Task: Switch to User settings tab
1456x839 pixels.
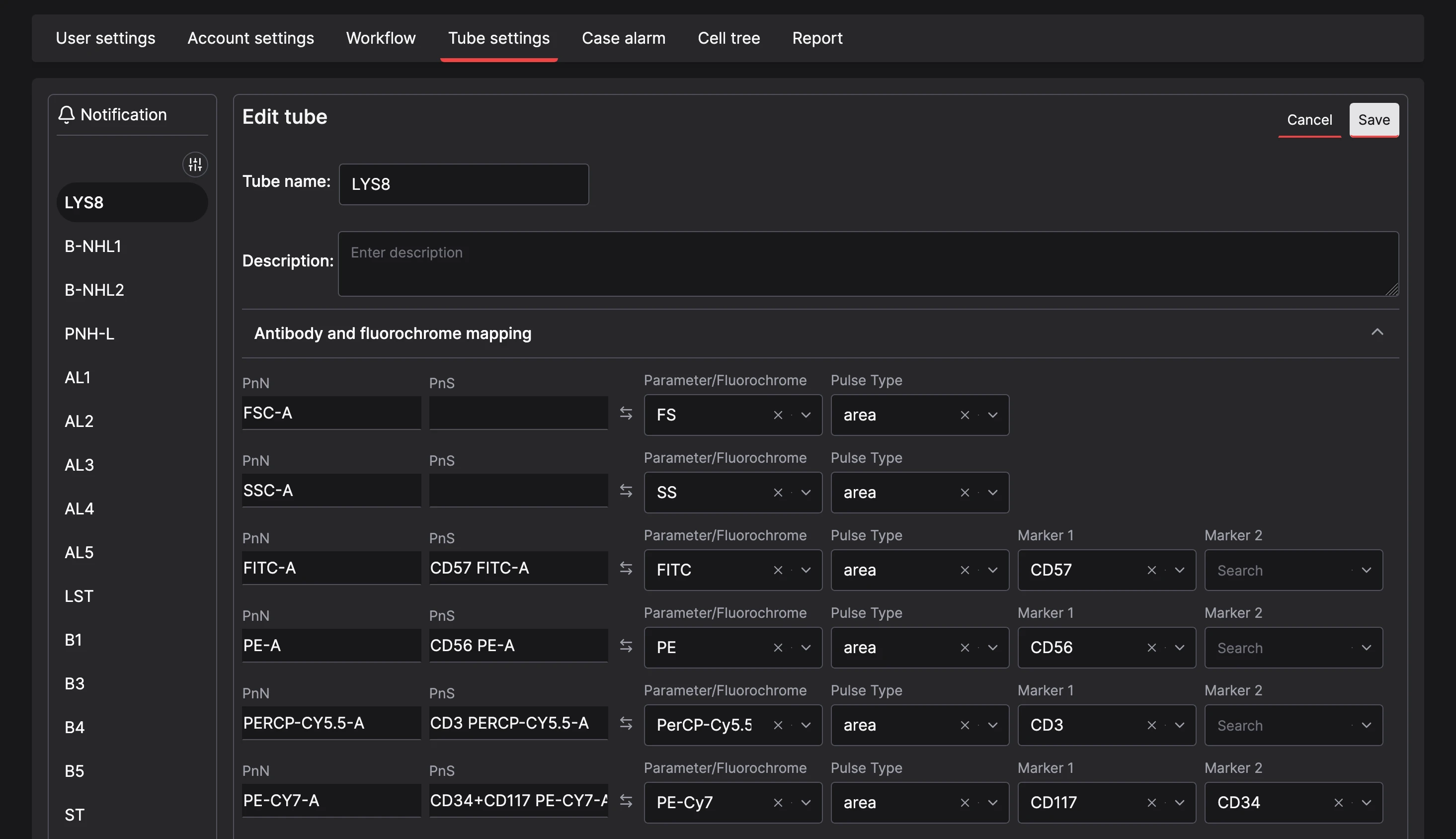Action: click(x=105, y=38)
